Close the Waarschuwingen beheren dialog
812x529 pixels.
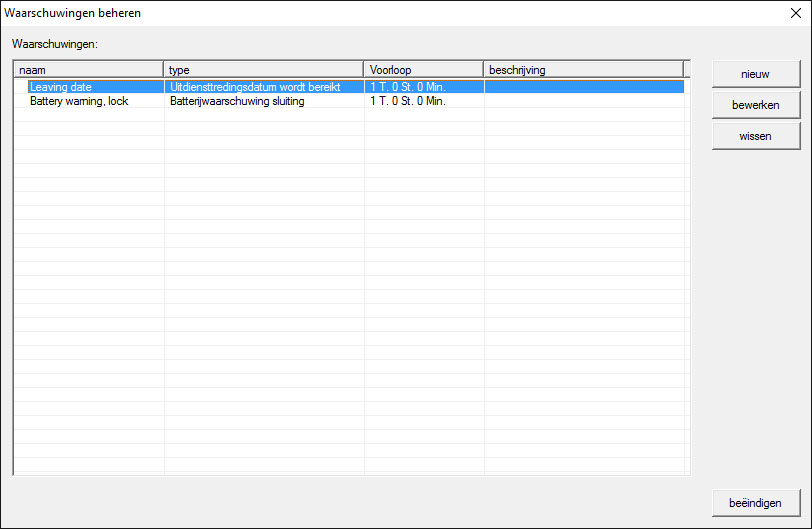(795, 13)
